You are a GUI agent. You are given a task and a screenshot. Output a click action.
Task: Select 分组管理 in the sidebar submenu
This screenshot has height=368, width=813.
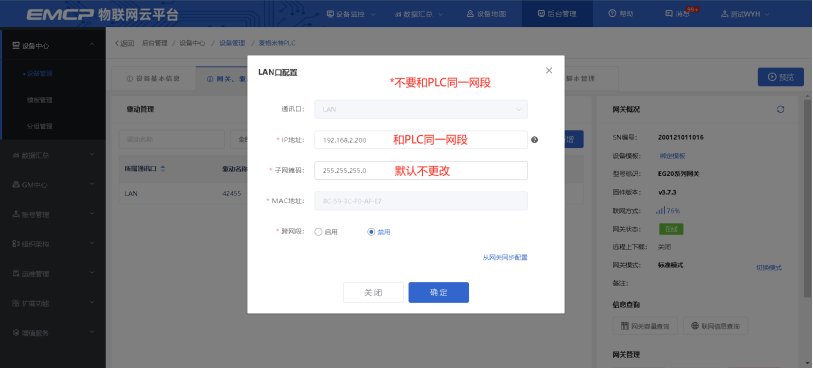tap(40, 126)
